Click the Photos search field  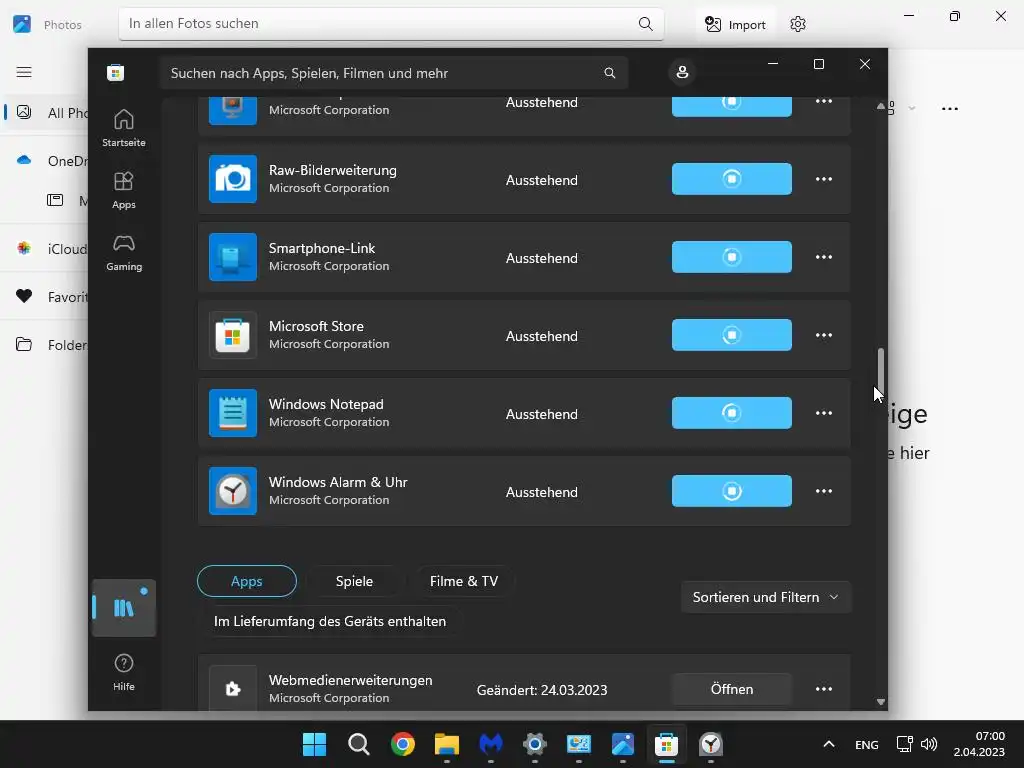pos(391,24)
